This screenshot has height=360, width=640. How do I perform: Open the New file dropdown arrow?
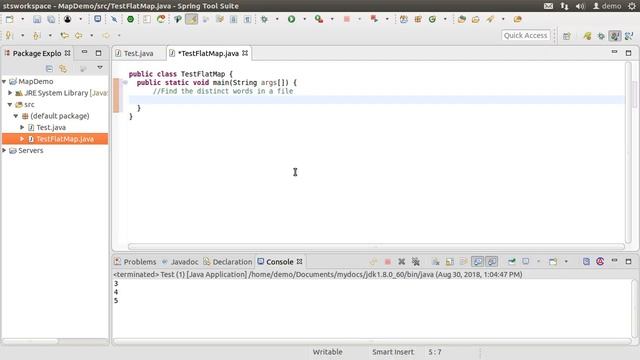point(22,19)
